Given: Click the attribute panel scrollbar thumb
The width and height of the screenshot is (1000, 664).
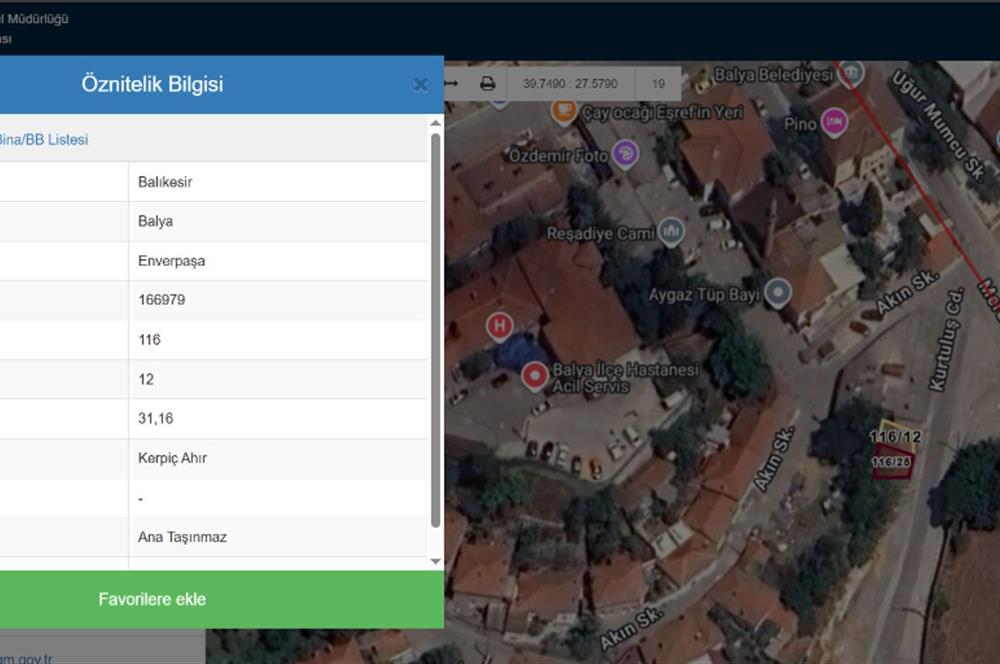Looking at the screenshot, I should point(435,330).
